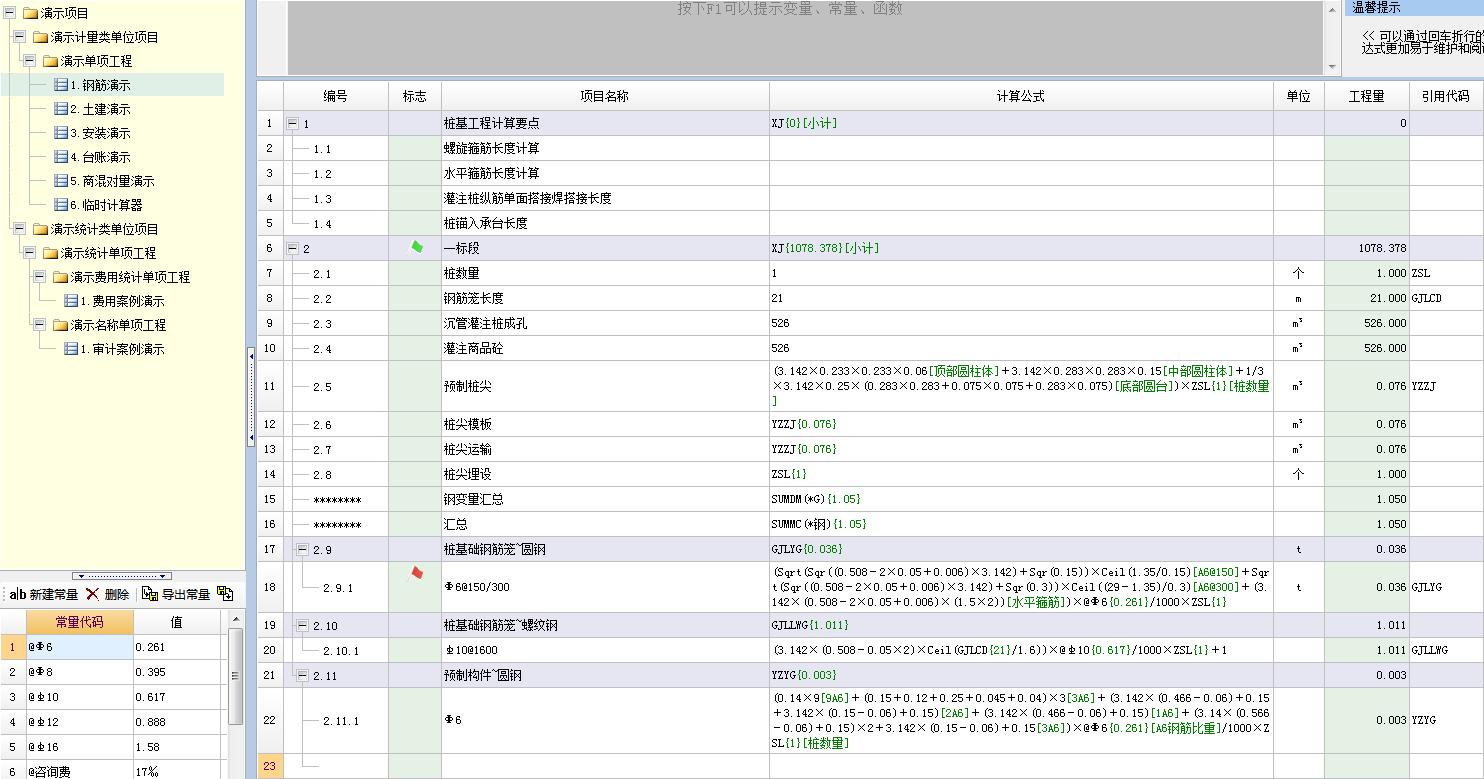Click the 计算公式 column header

(x=1020, y=96)
